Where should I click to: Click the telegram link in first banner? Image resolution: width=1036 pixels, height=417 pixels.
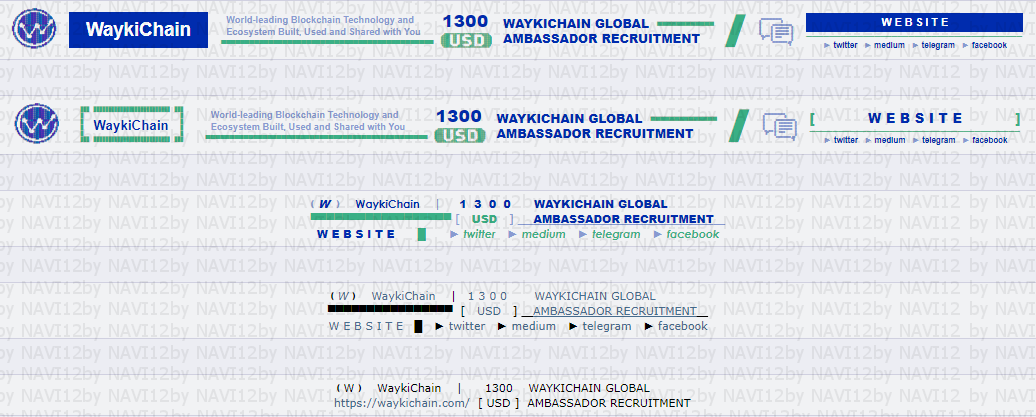938,46
